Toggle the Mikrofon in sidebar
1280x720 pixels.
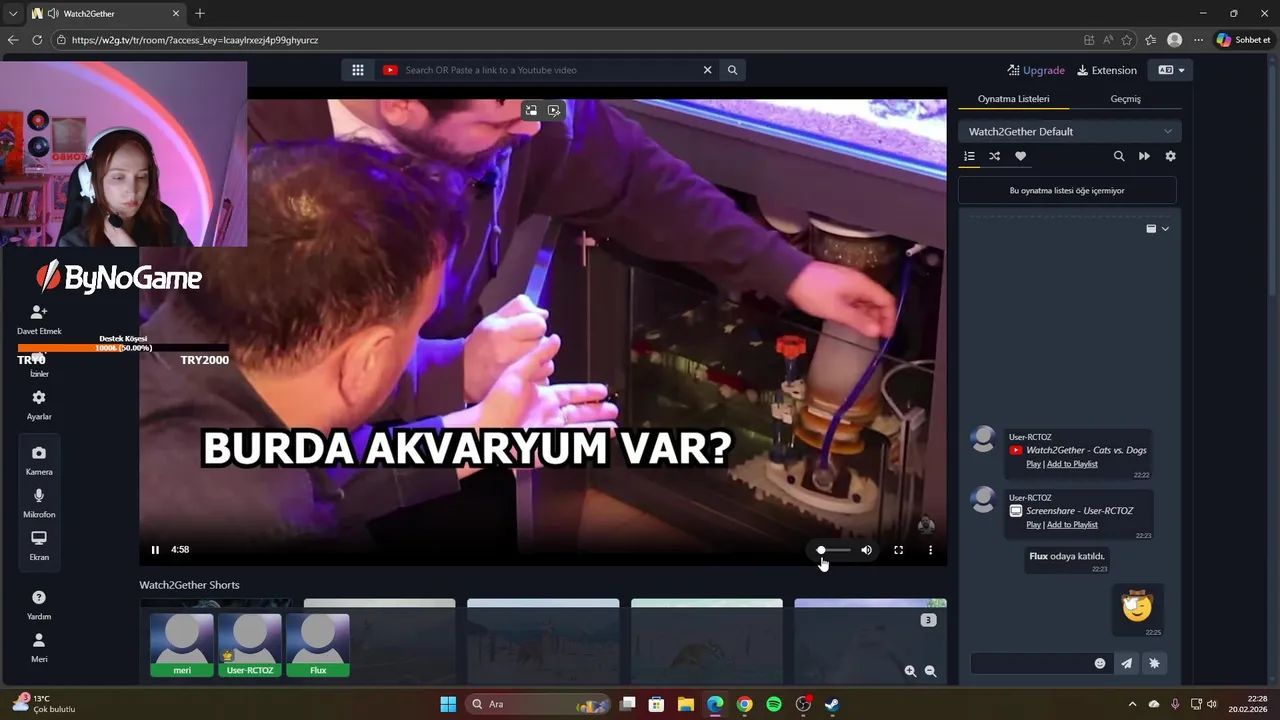[x=39, y=503]
